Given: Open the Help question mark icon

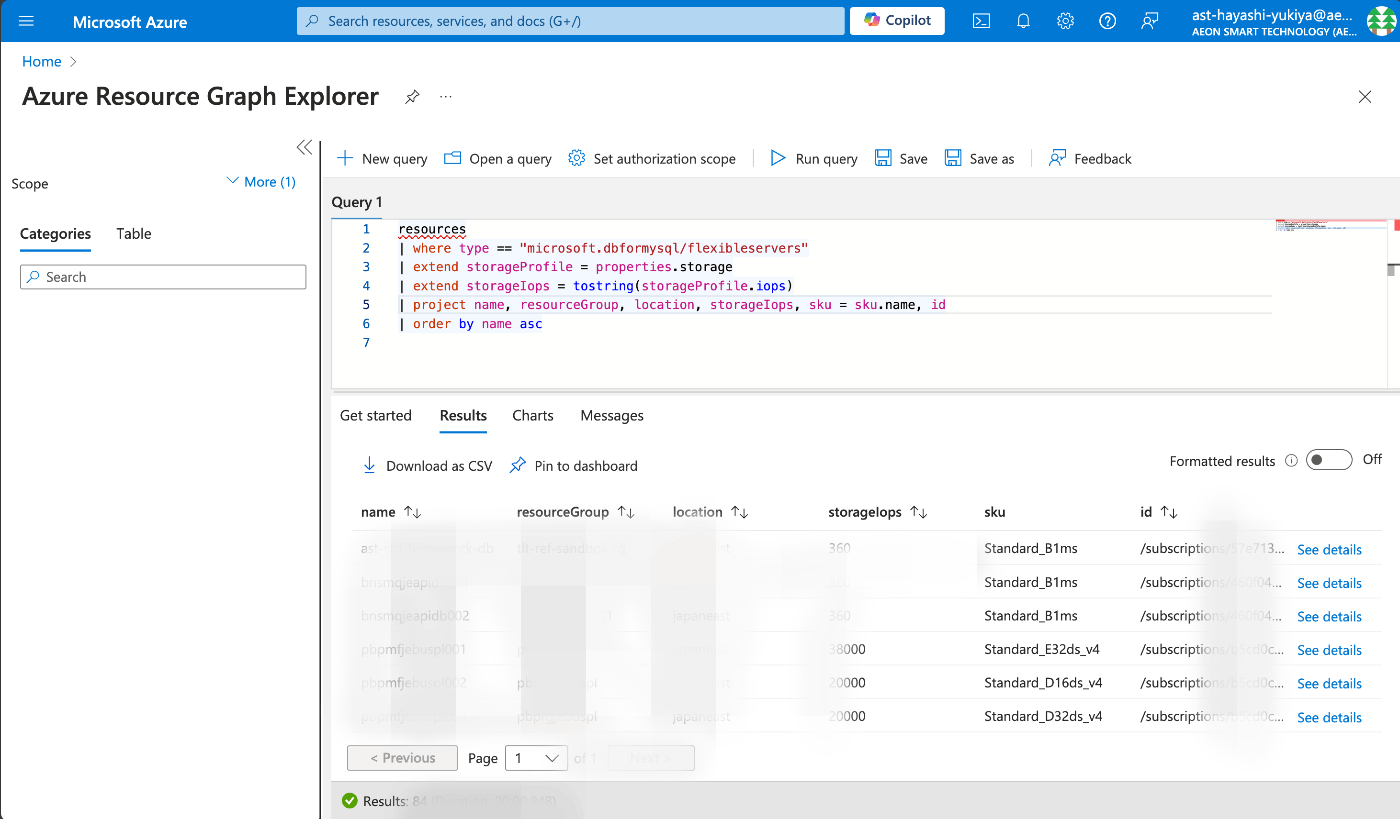Looking at the screenshot, I should [1107, 21].
